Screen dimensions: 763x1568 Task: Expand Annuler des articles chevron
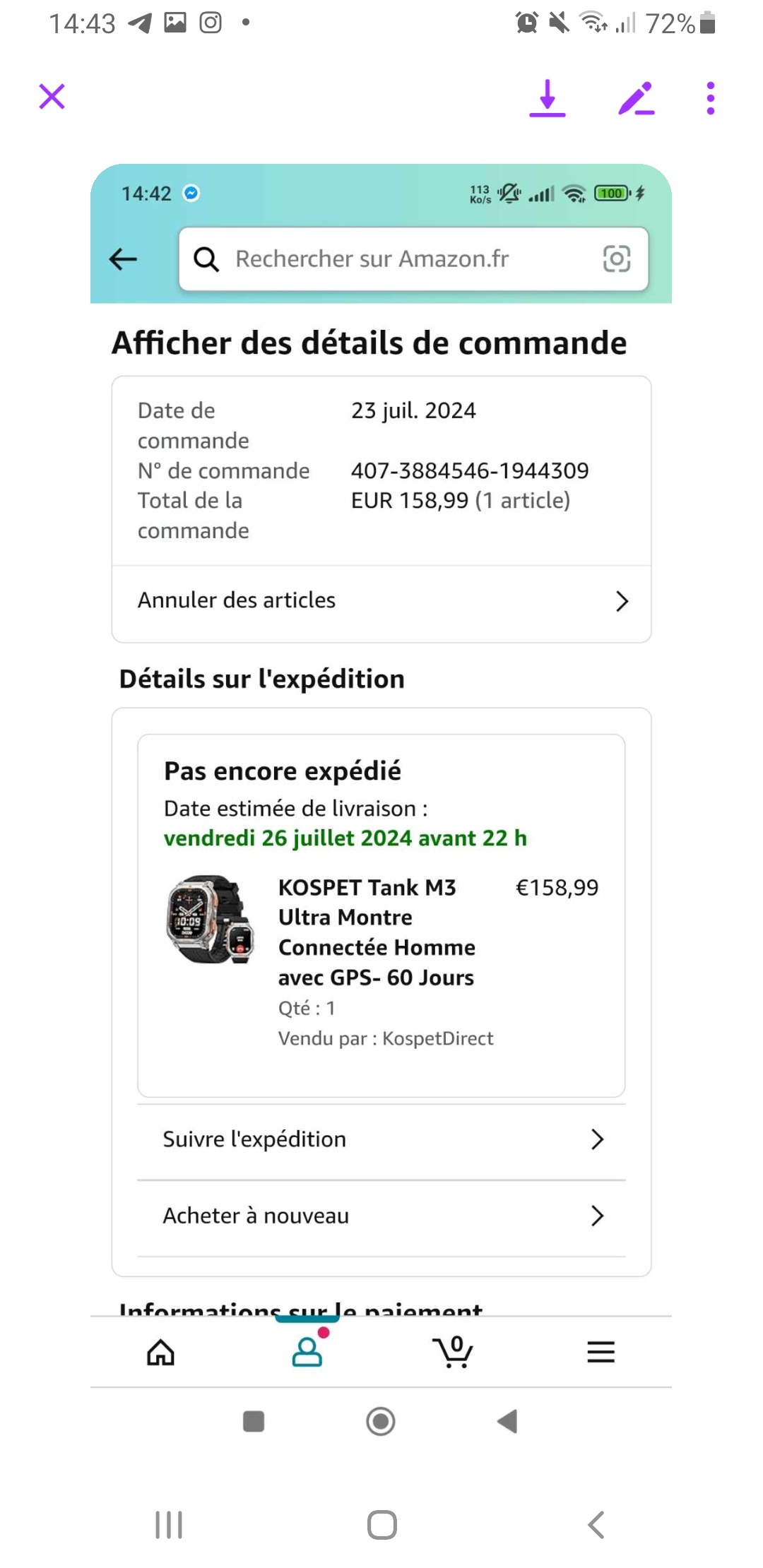click(622, 601)
